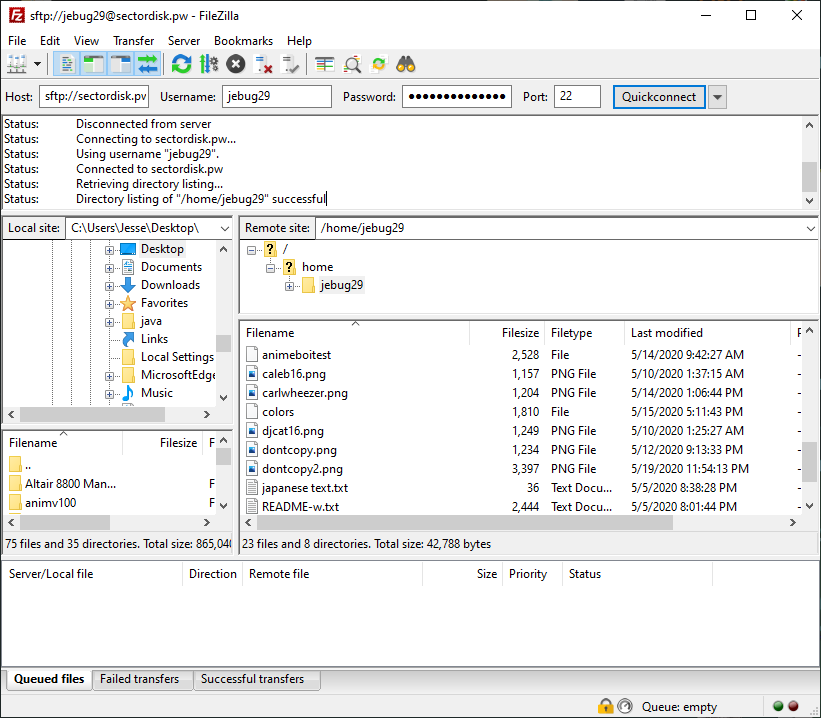Open the File menu
Screen dimensions: 821x718
point(17,41)
